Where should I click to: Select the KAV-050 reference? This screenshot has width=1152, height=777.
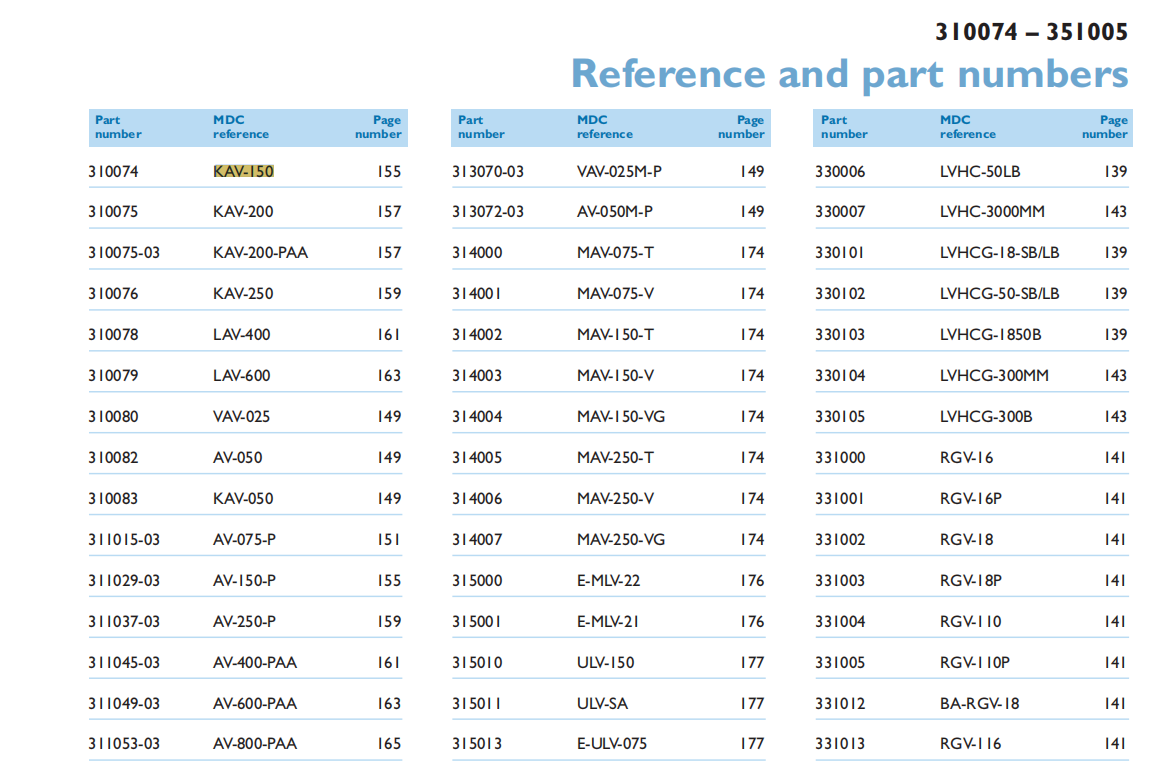point(243,499)
